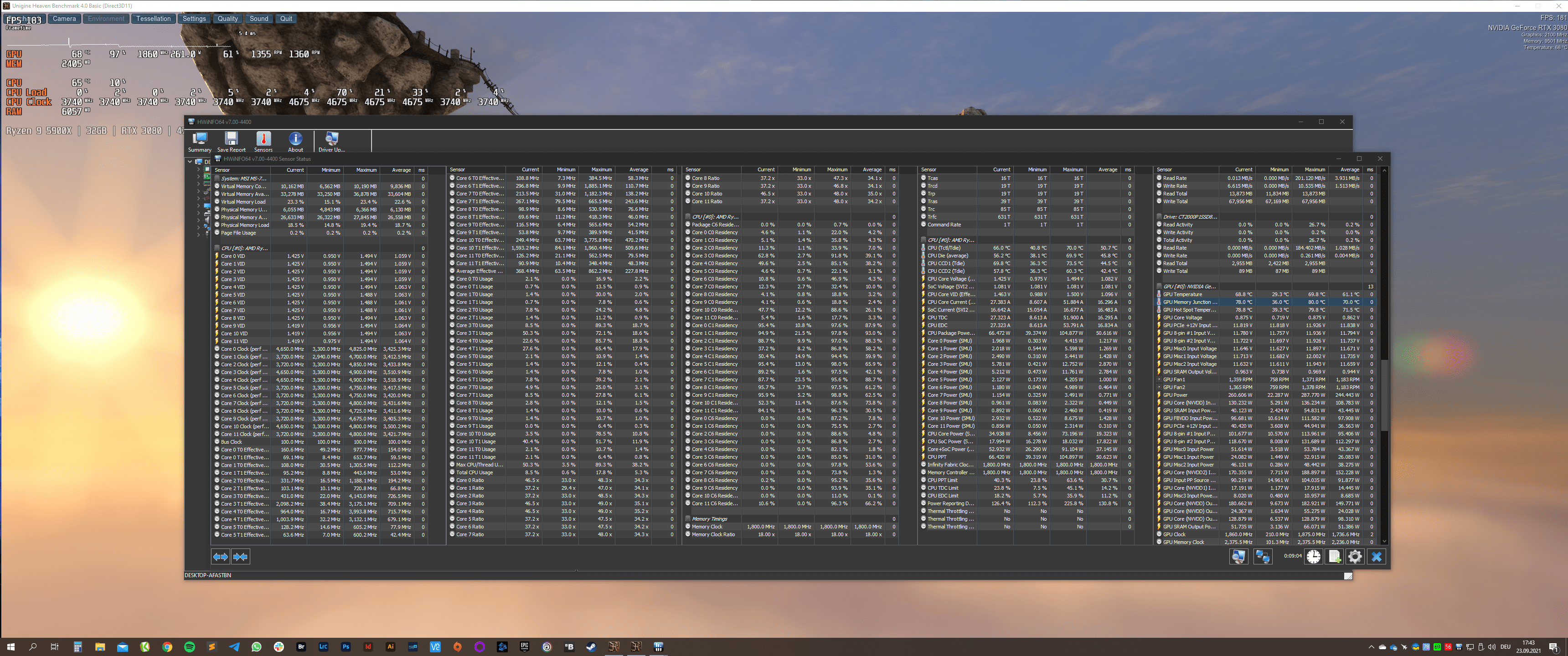1568x656 pixels.
Task: Select the Virtual Memory Load row
Action: point(320,202)
